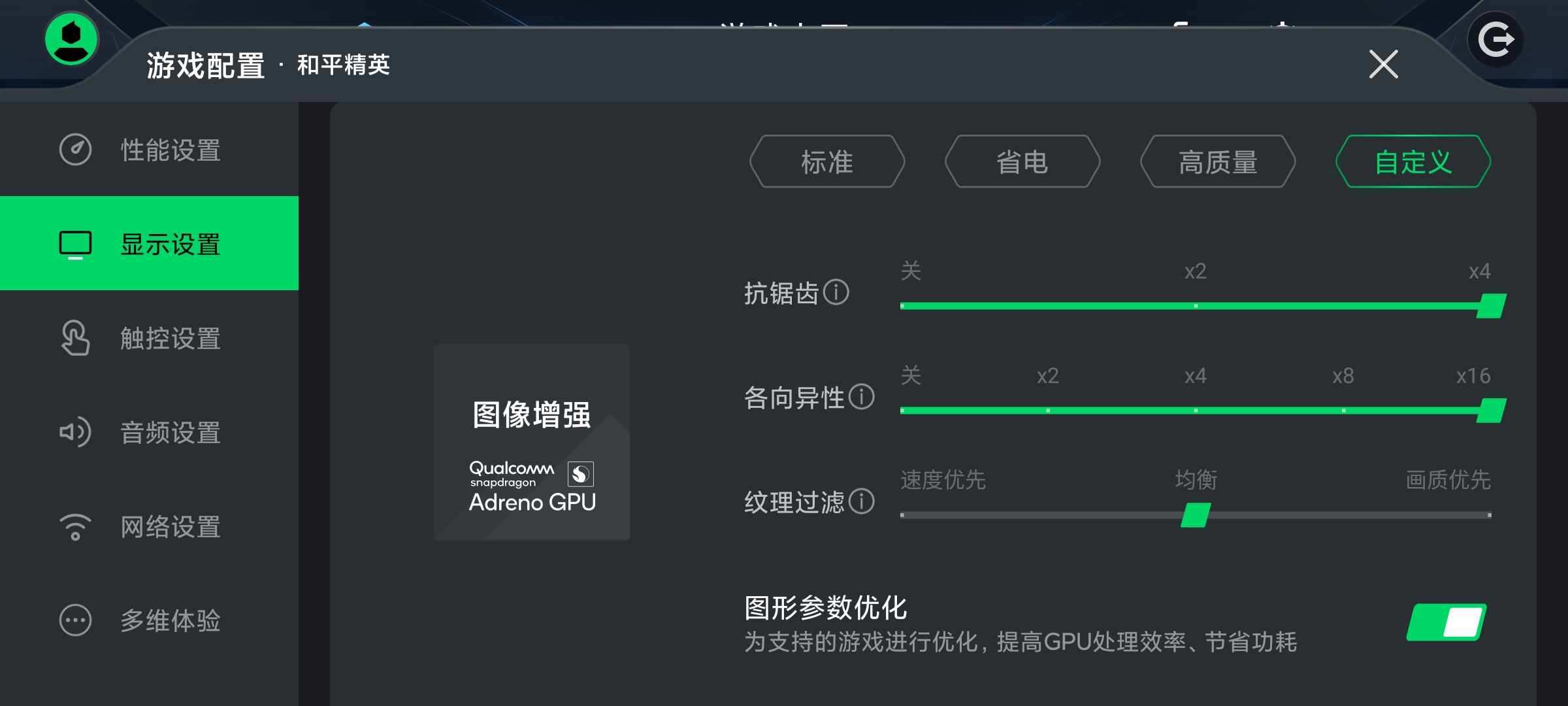1568x706 pixels.
Task: Select the 省电 preset mode
Action: (x=1022, y=161)
